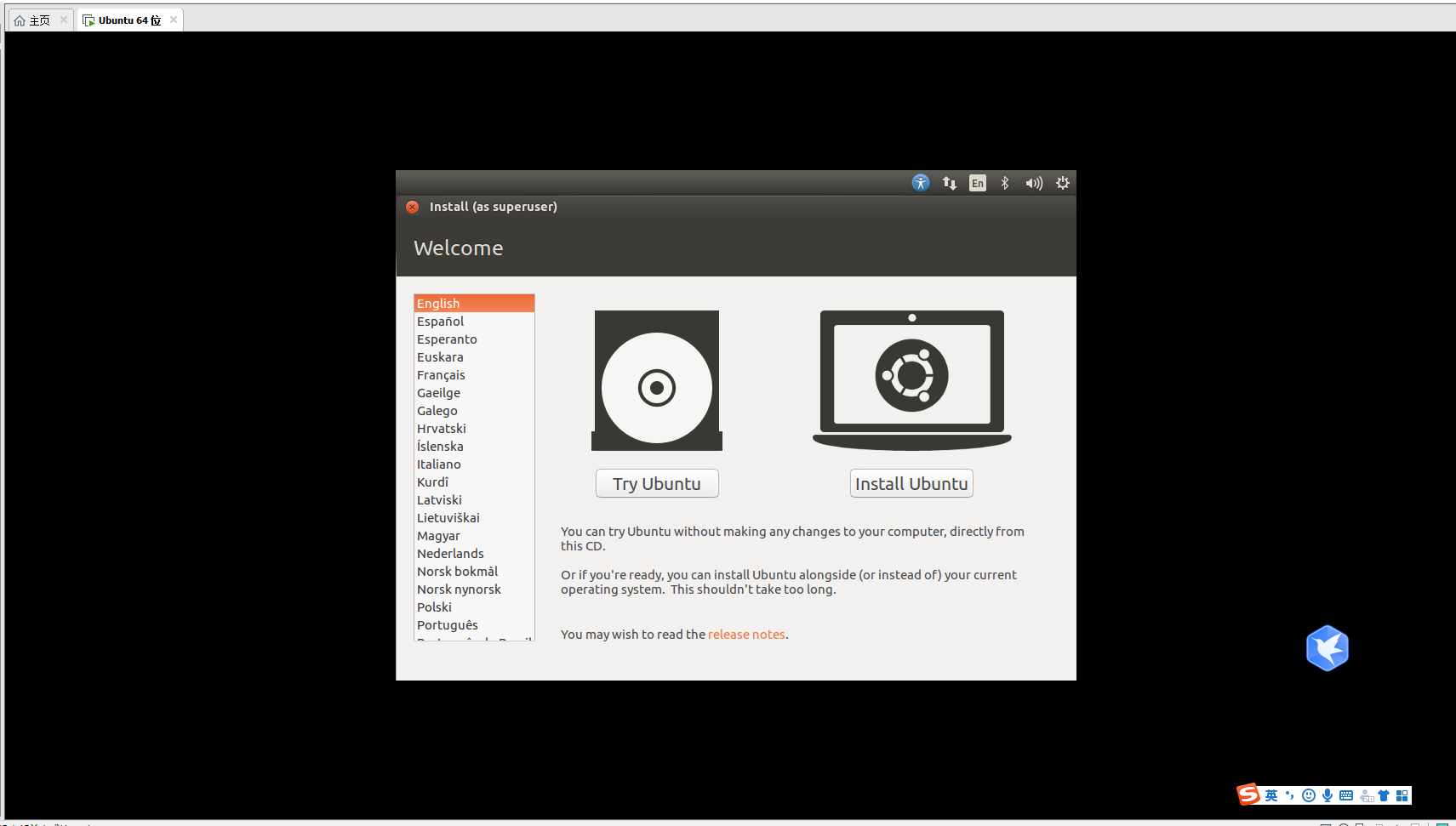
Task: Select Norsk bokmål in the language list
Action: point(474,572)
